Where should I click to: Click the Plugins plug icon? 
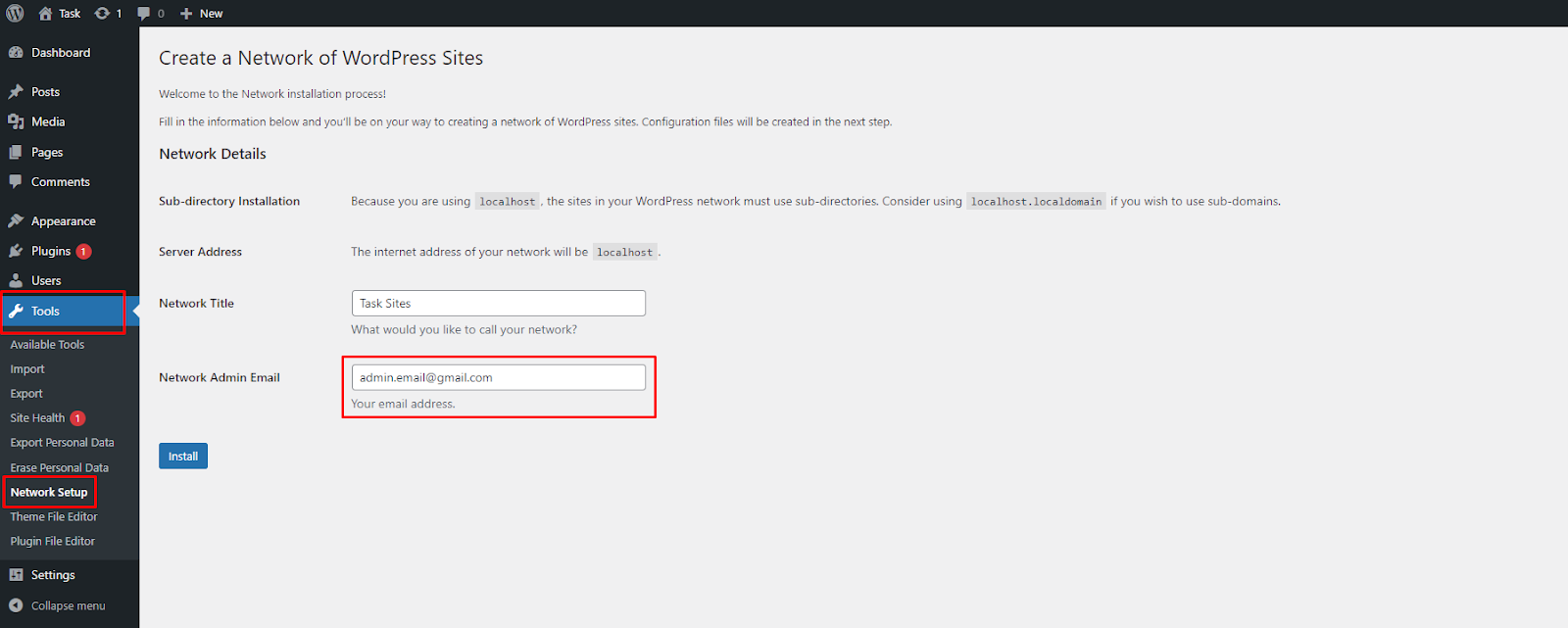pos(16,251)
